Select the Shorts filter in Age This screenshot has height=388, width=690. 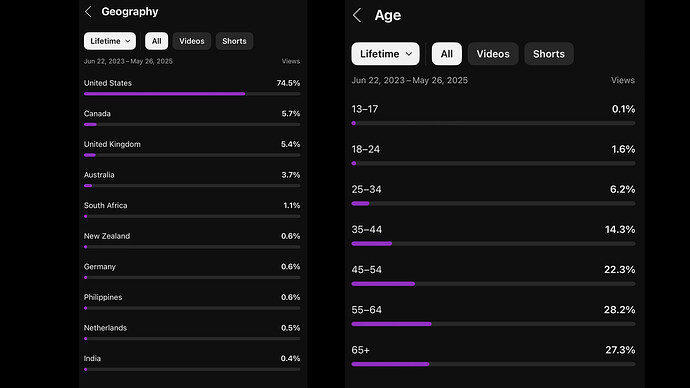point(549,54)
